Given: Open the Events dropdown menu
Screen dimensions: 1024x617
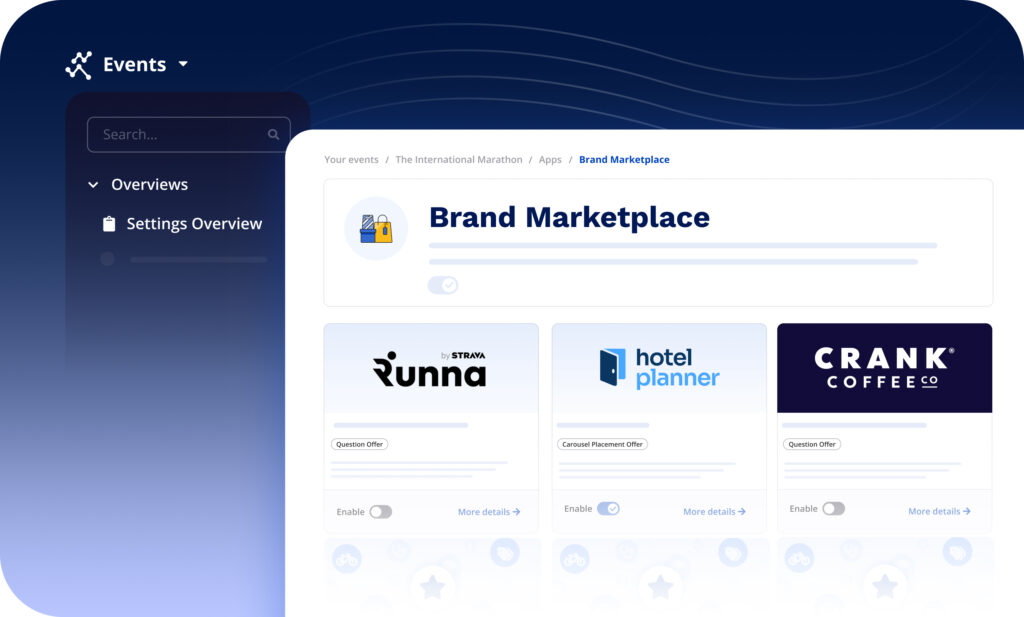Looking at the screenshot, I should (x=183, y=65).
